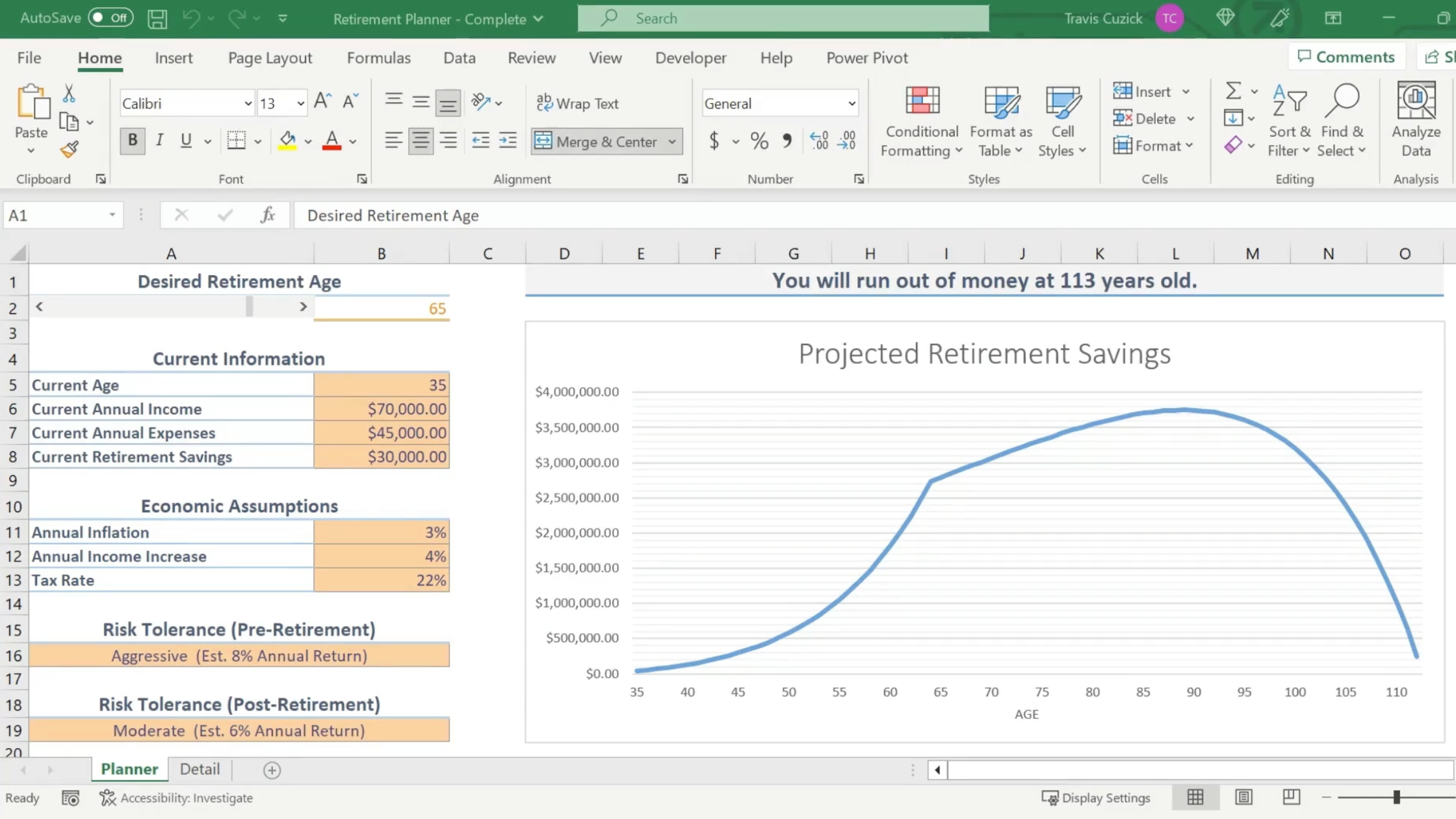Viewport: 1456px width, 819px height.
Task: Toggle underline formatting
Action: point(185,140)
